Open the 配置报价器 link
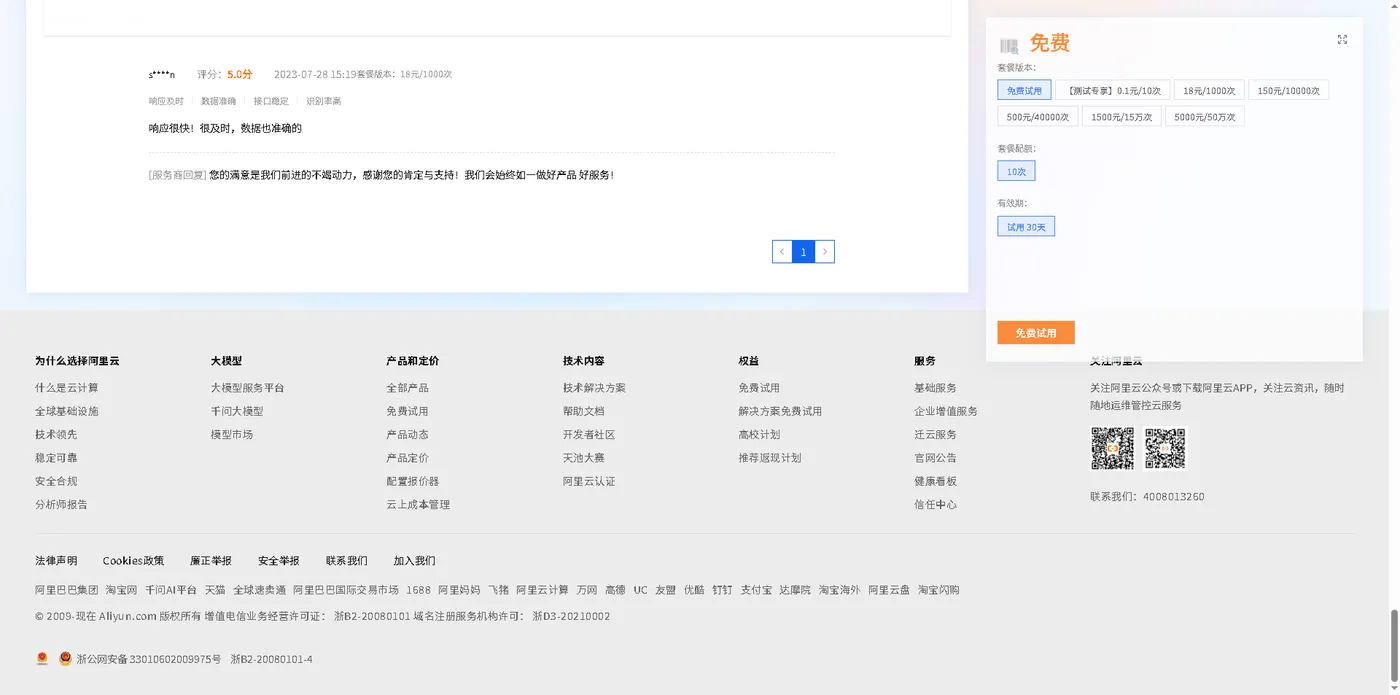 tap(412, 481)
